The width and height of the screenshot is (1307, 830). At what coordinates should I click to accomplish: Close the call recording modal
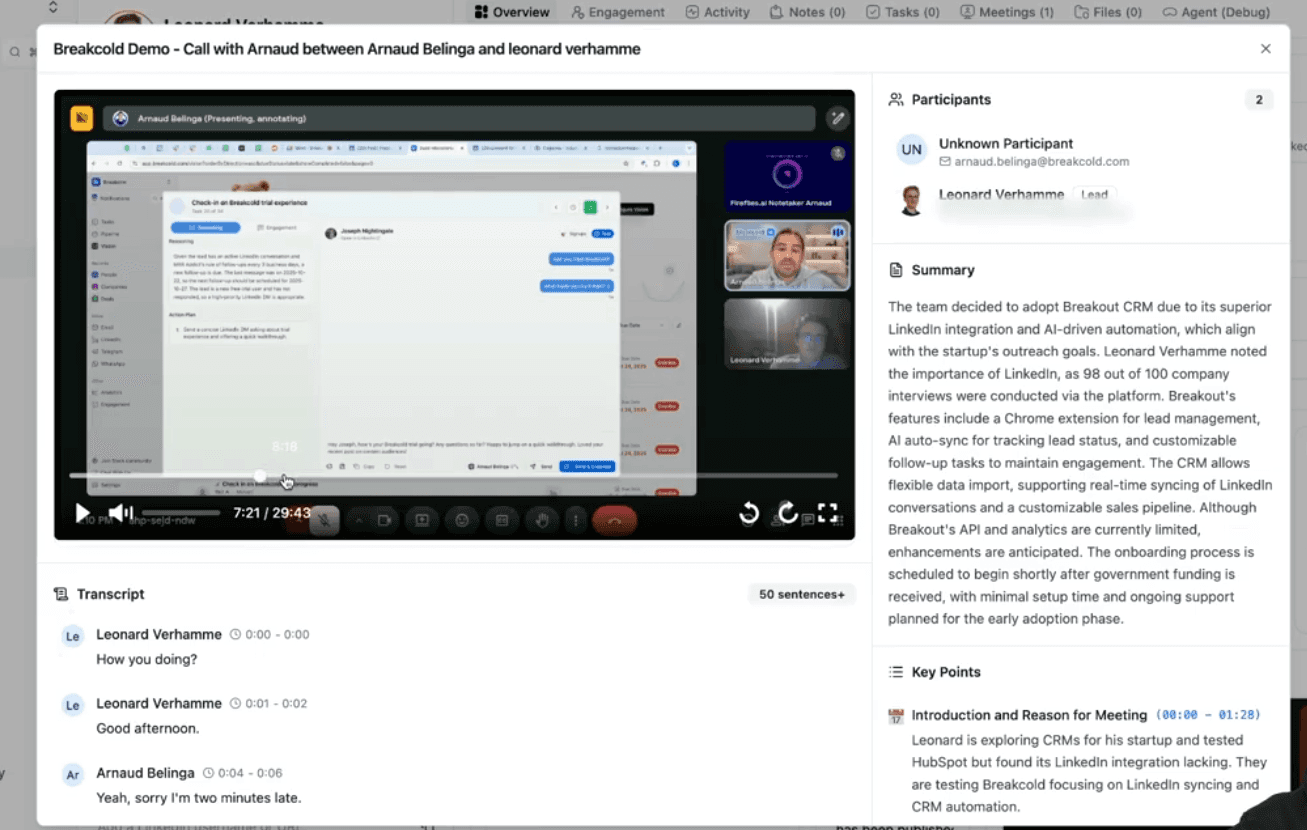[x=1265, y=49]
